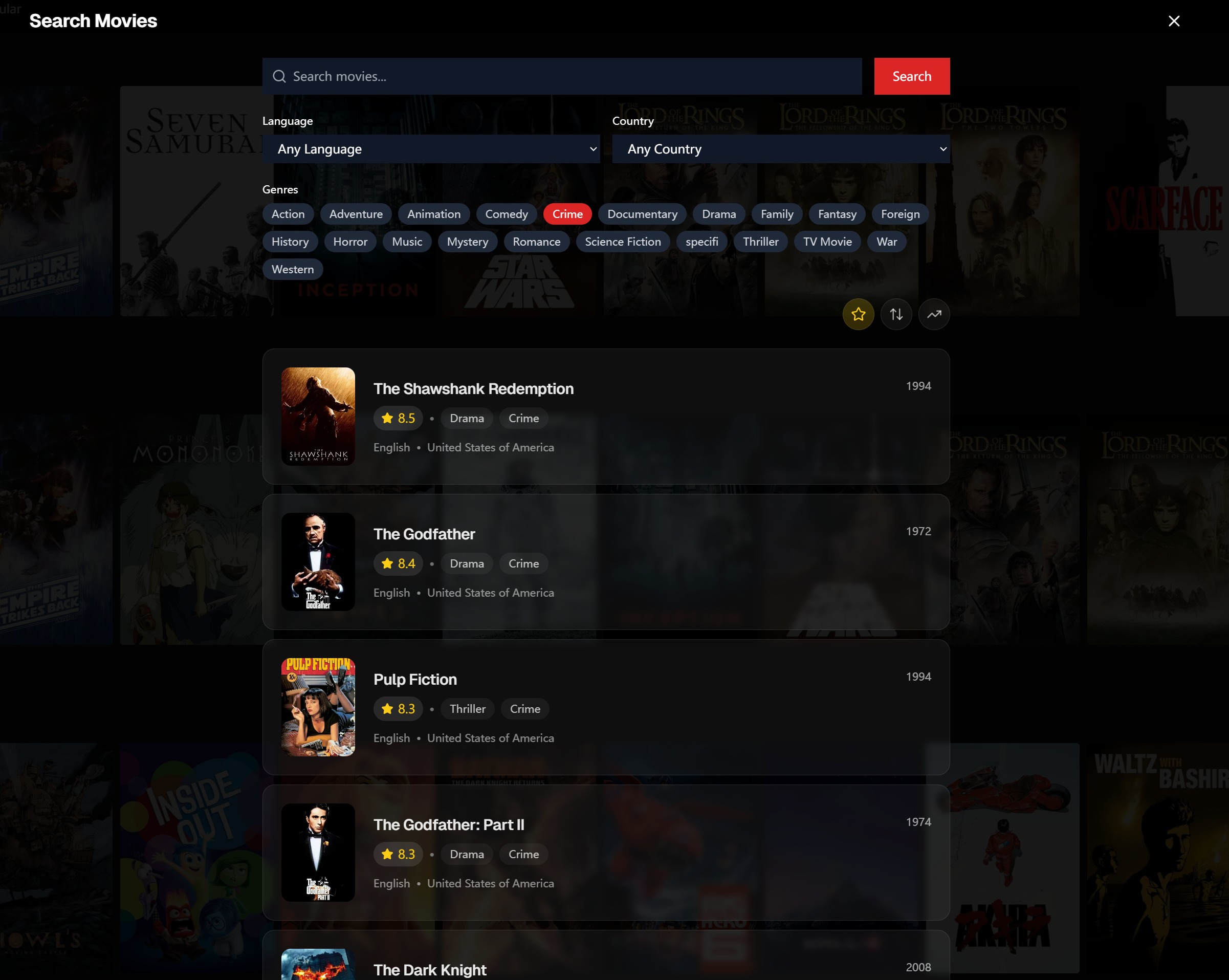
Task: Toggle the Fantasy genre filter
Action: (838, 214)
